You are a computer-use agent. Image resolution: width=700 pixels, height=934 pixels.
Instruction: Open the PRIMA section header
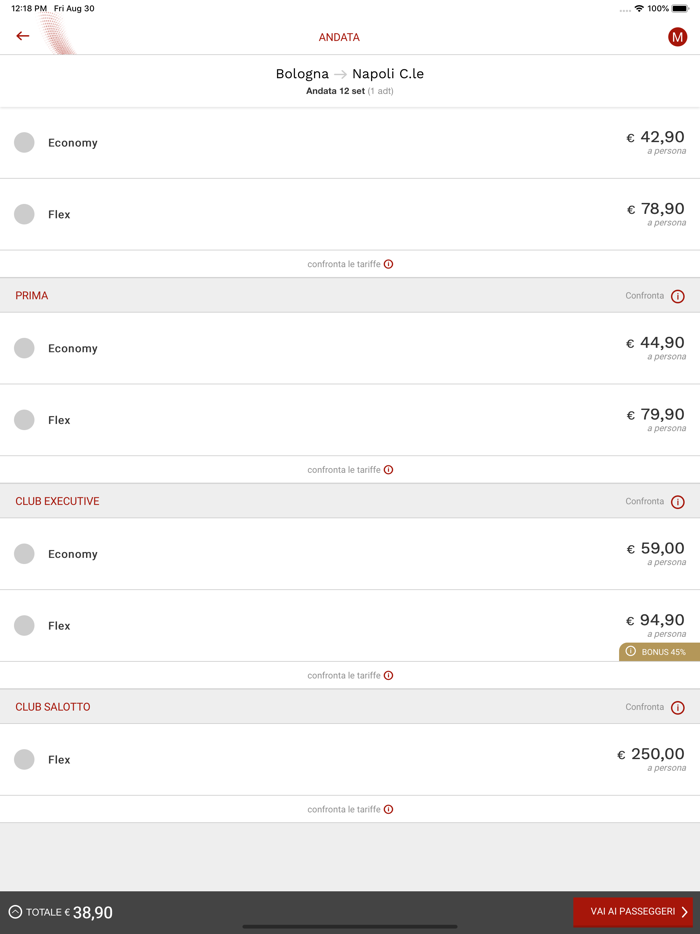[32, 296]
